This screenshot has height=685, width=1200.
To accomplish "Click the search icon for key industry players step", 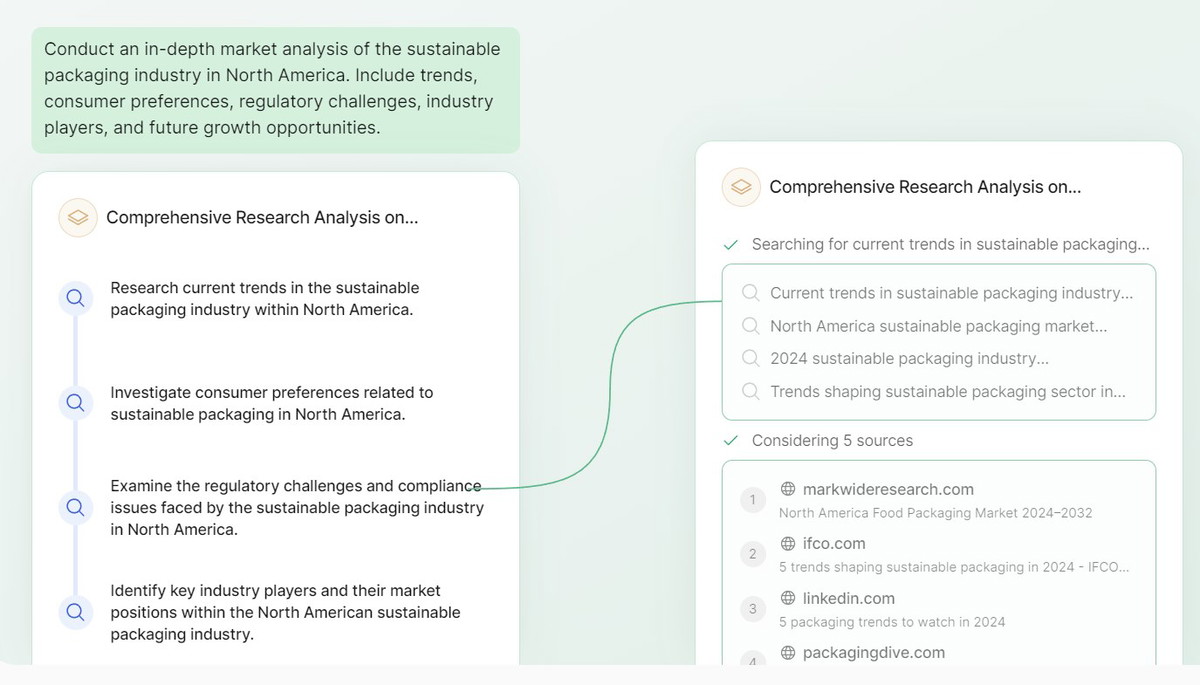I will tap(75, 611).
